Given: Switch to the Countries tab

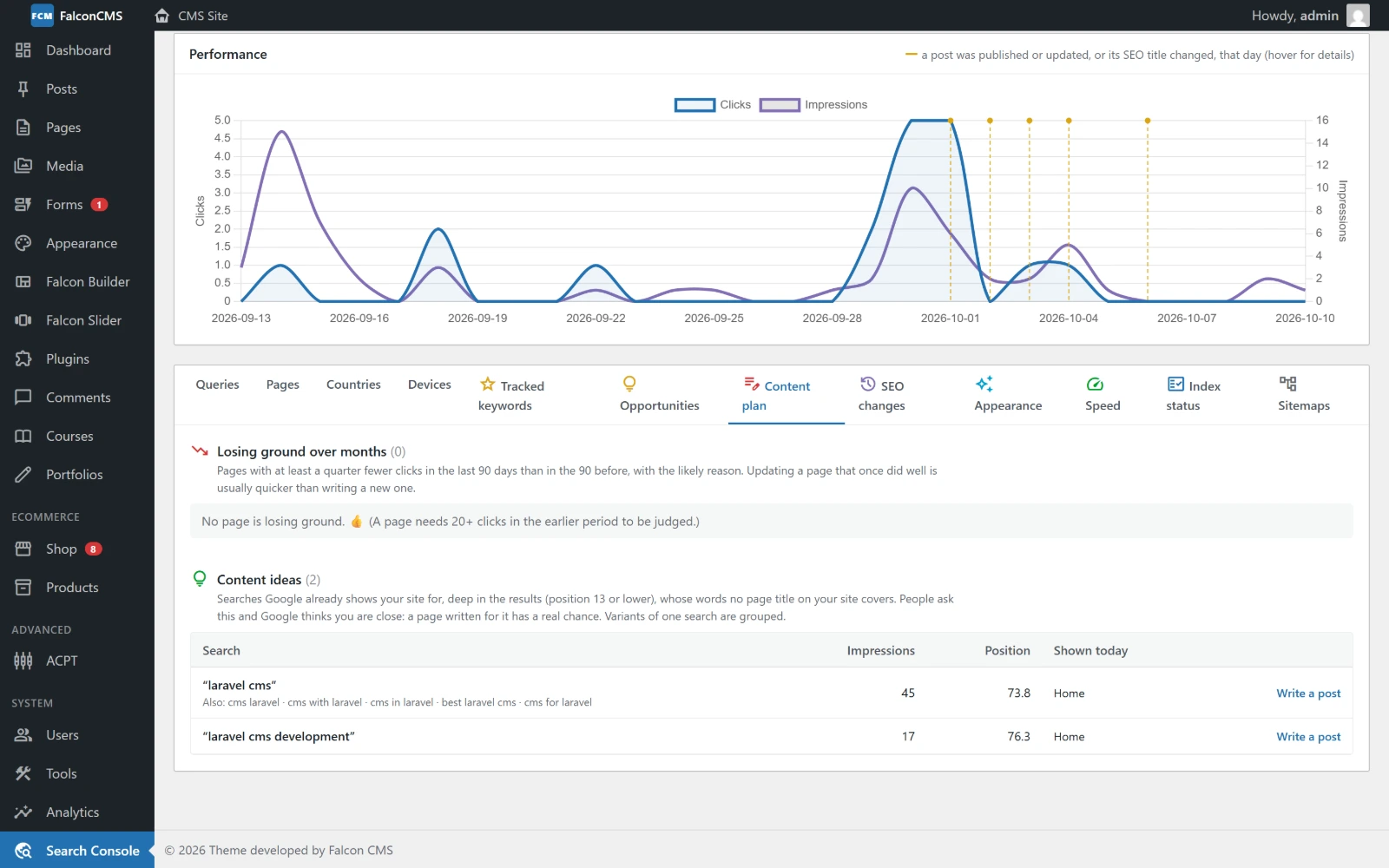Looking at the screenshot, I should (353, 385).
